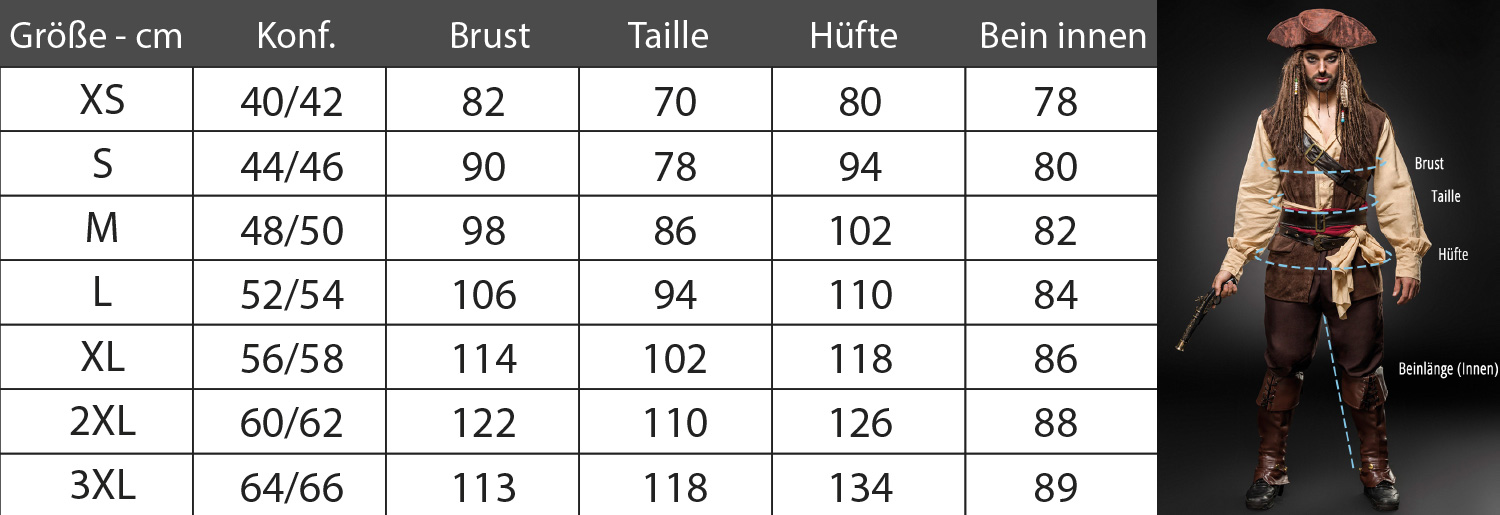This screenshot has width=1500, height=515.
Task: Click the Brust column header
Action: (489, 36)
